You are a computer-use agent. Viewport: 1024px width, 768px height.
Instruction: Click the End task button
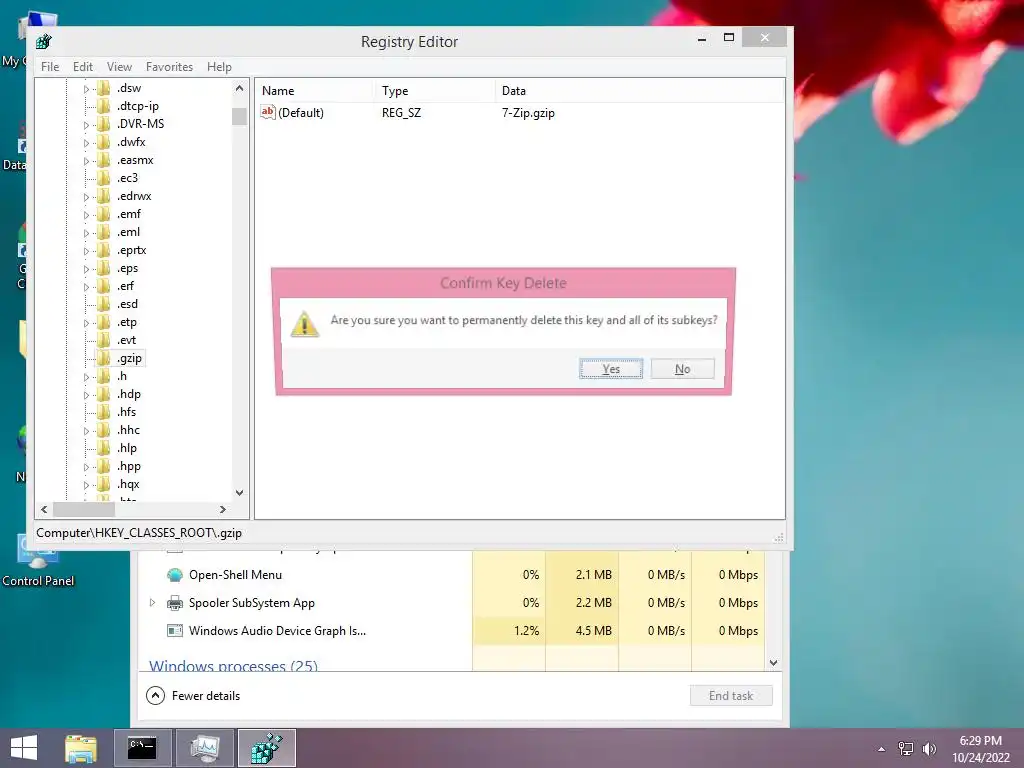(731, 696)
